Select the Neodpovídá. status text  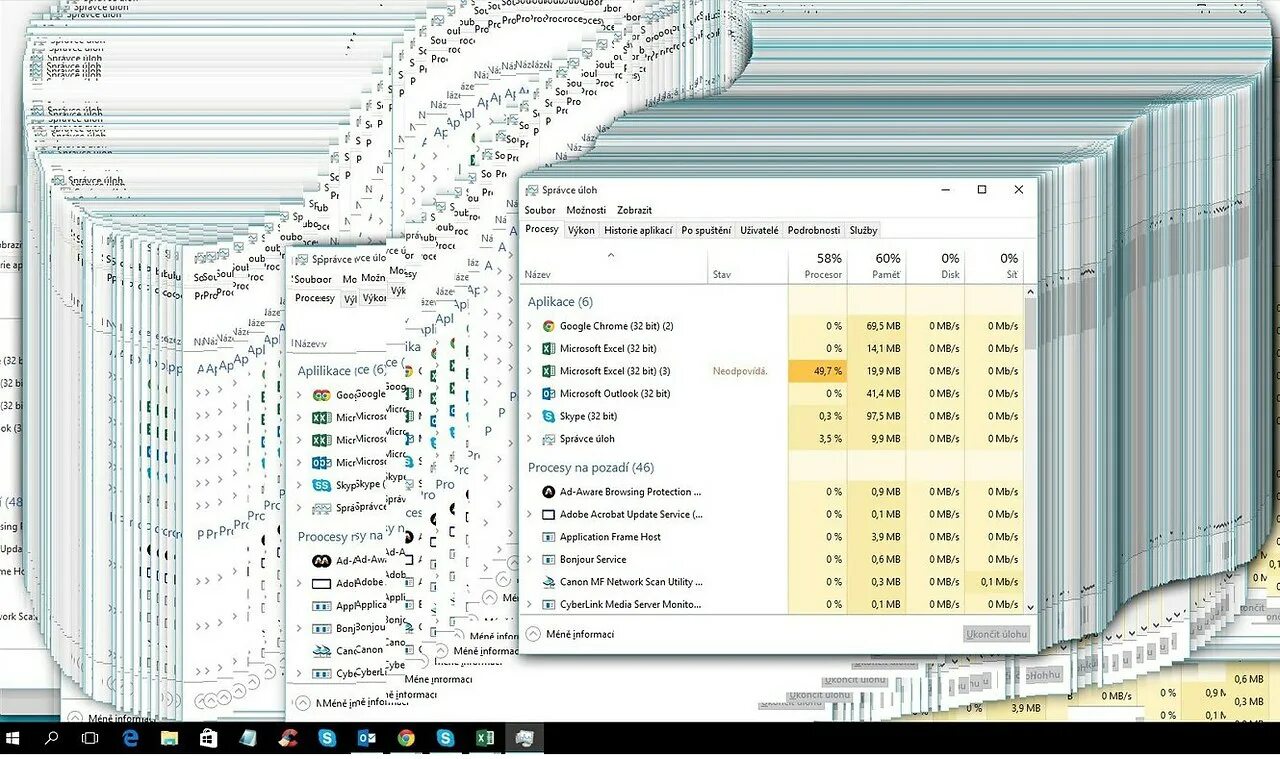tap(740, 371)
